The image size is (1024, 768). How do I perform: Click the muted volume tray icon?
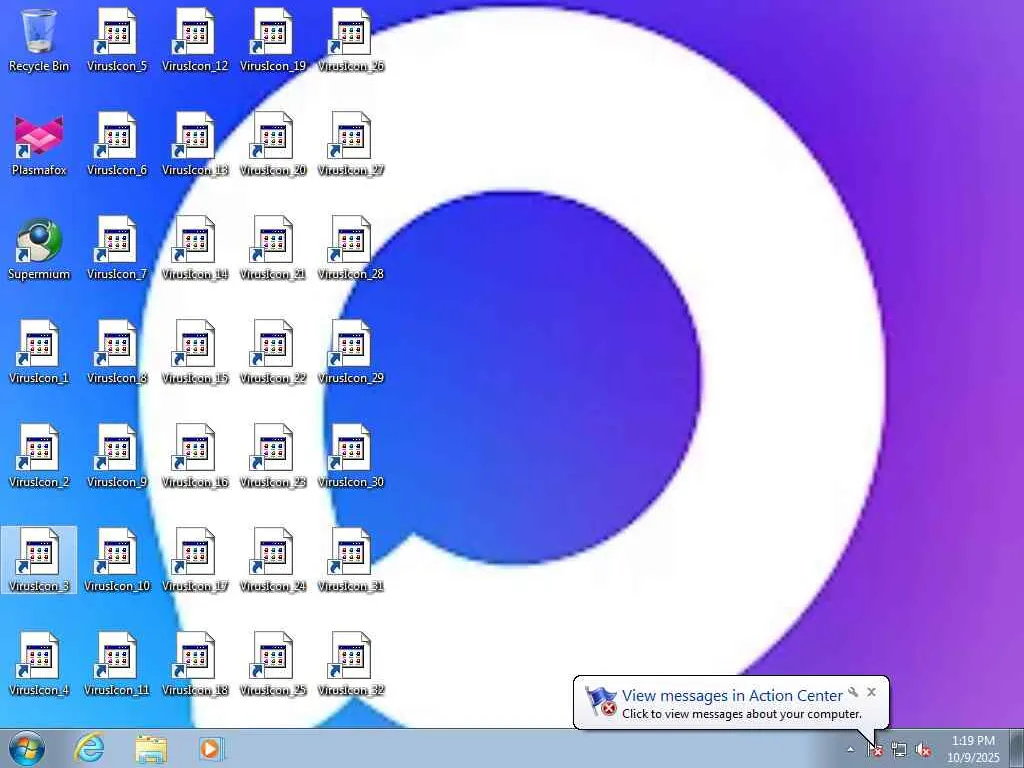pos(923,749)
